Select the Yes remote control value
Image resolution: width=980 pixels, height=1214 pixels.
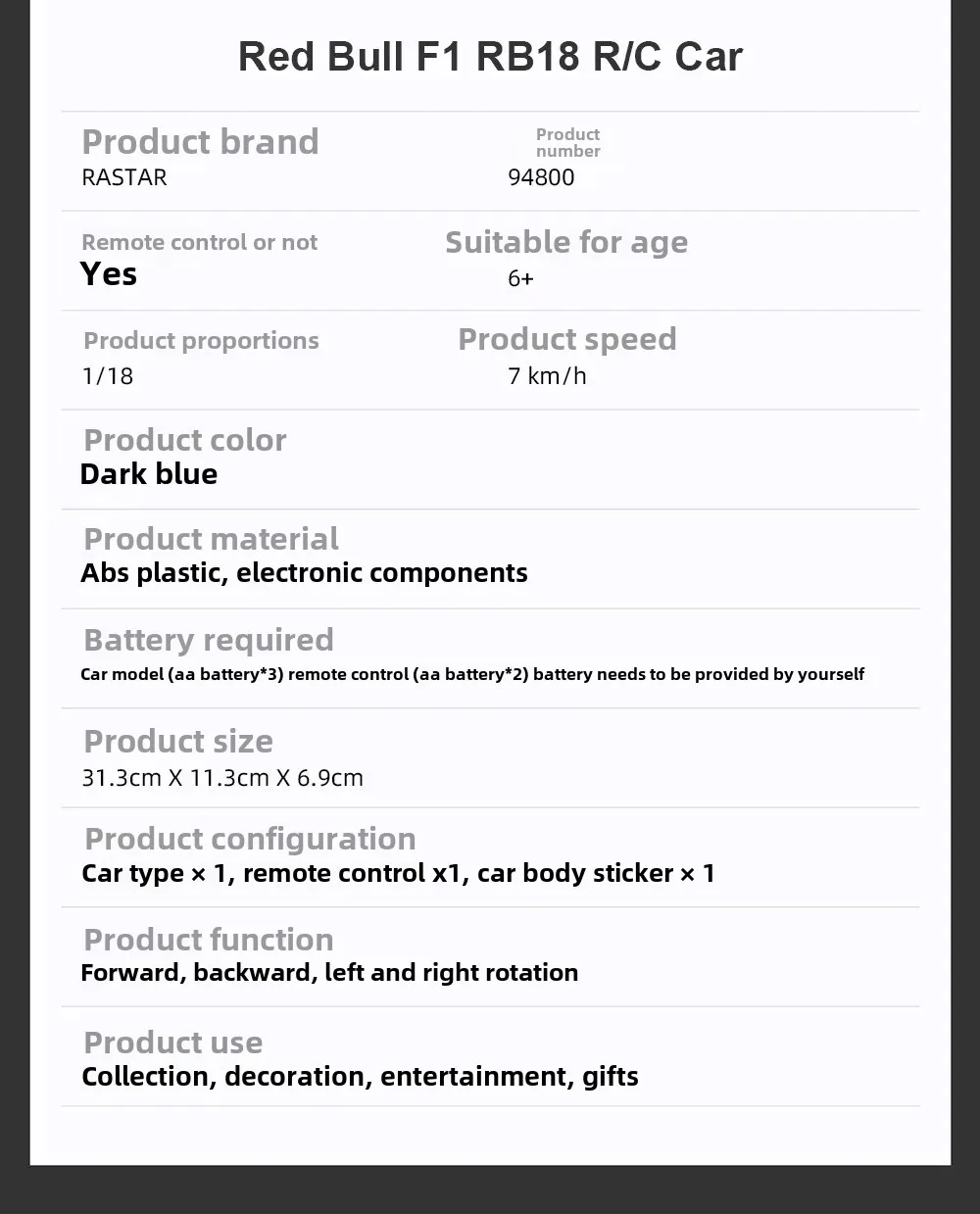pos(109,274)
